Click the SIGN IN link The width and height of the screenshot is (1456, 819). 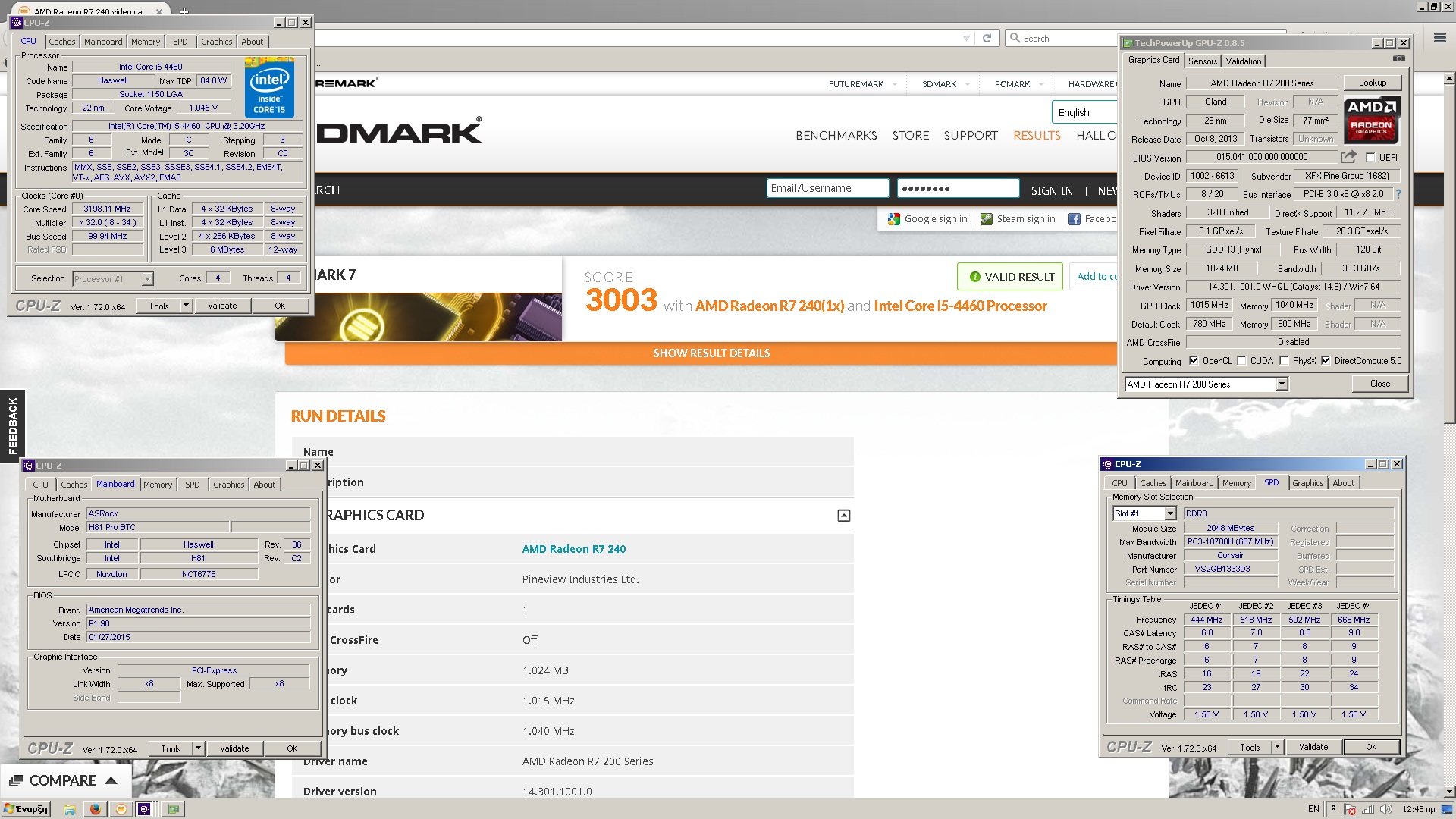point(1052,191)
